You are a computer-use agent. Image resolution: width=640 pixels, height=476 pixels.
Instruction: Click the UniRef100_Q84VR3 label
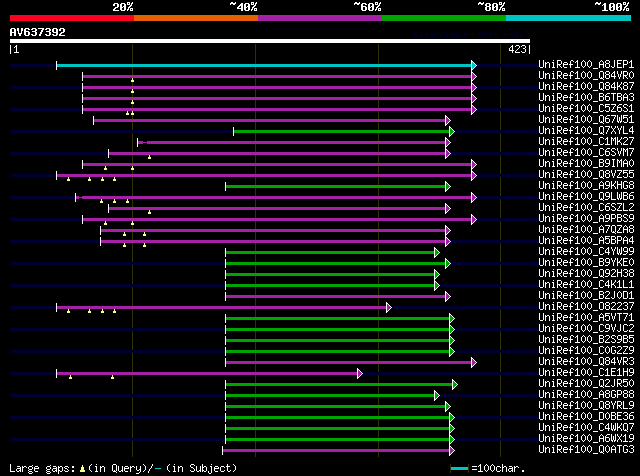pyautogui.click(x=586, y=362)
